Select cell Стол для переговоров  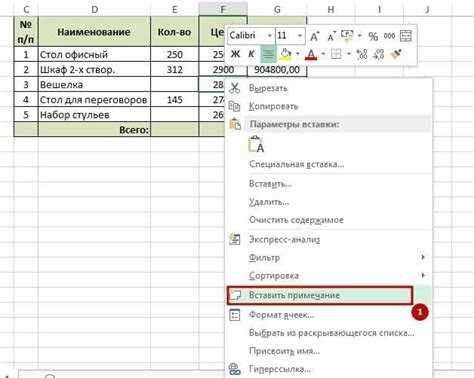point(94,99)
